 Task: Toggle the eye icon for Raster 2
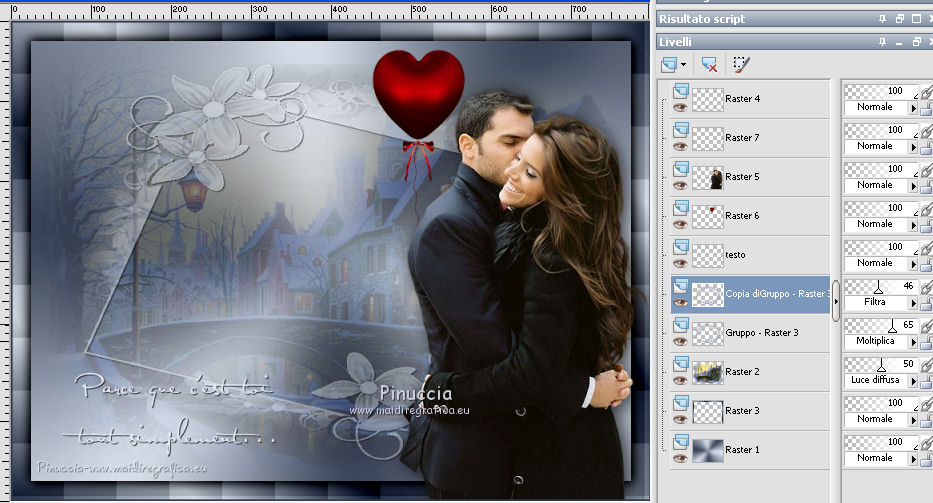[x=680, y=380]
